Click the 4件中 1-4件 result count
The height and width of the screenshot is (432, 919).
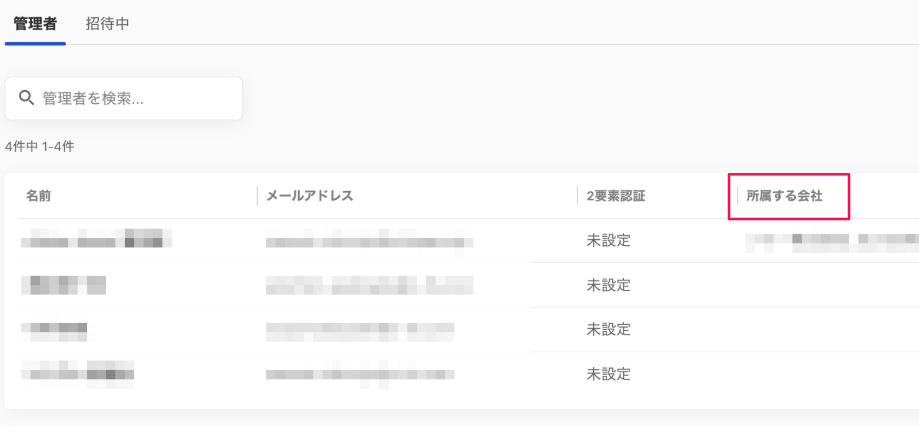pos(40,147)
